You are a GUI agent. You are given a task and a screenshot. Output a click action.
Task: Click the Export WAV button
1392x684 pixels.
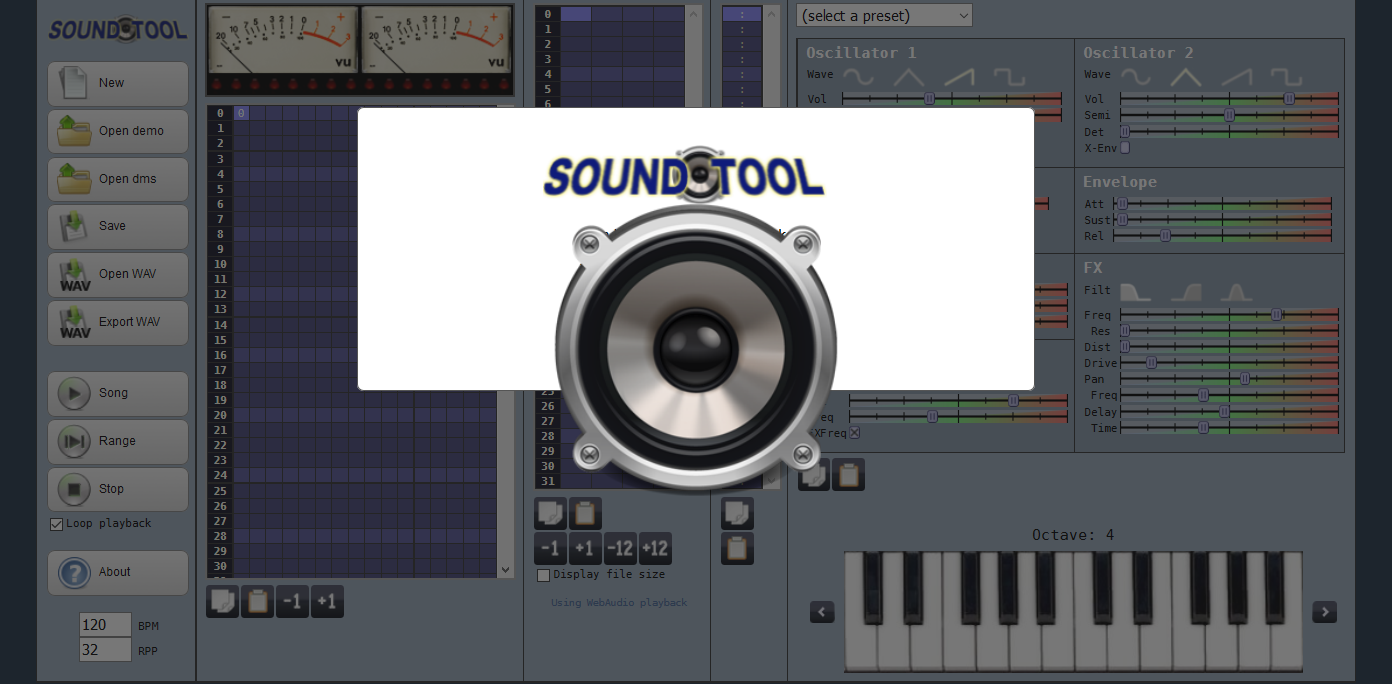coord(118,323)
